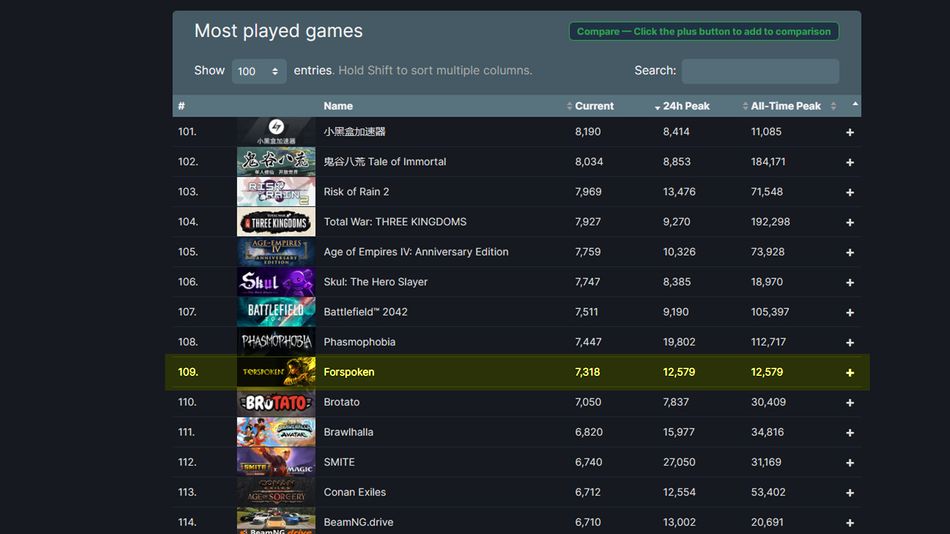Add Brotato to comparison
The height and width of the screenshot is (534, 950).
(x=849, y=402)
